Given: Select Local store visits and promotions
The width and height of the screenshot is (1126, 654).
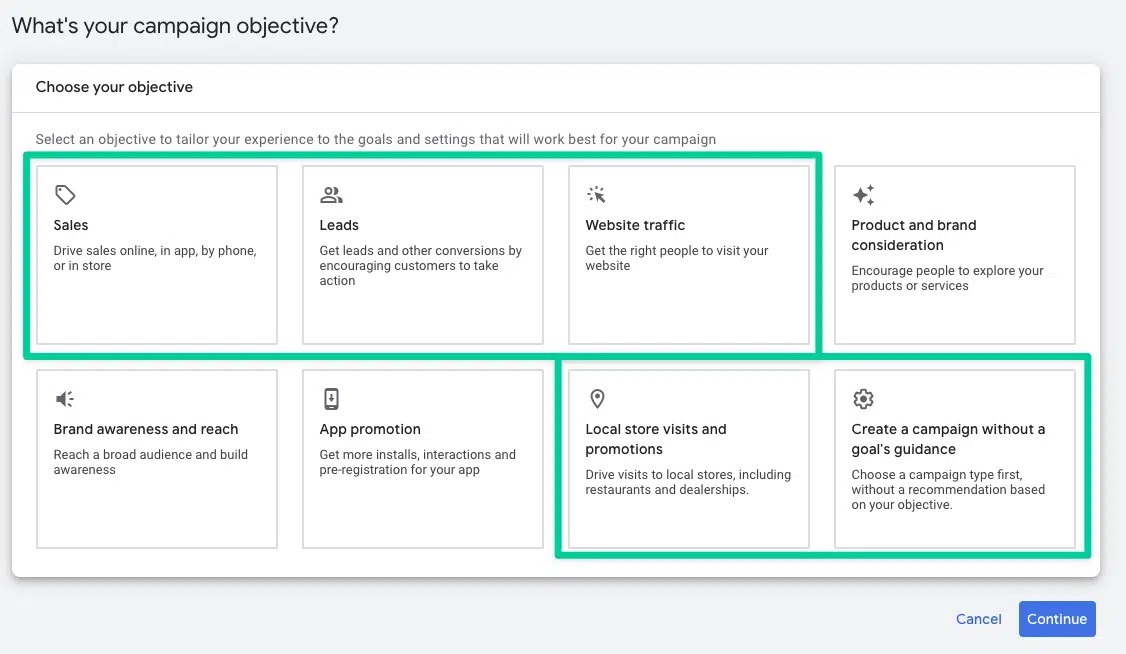Looking at the screenshot, I should tap(689, 458).
